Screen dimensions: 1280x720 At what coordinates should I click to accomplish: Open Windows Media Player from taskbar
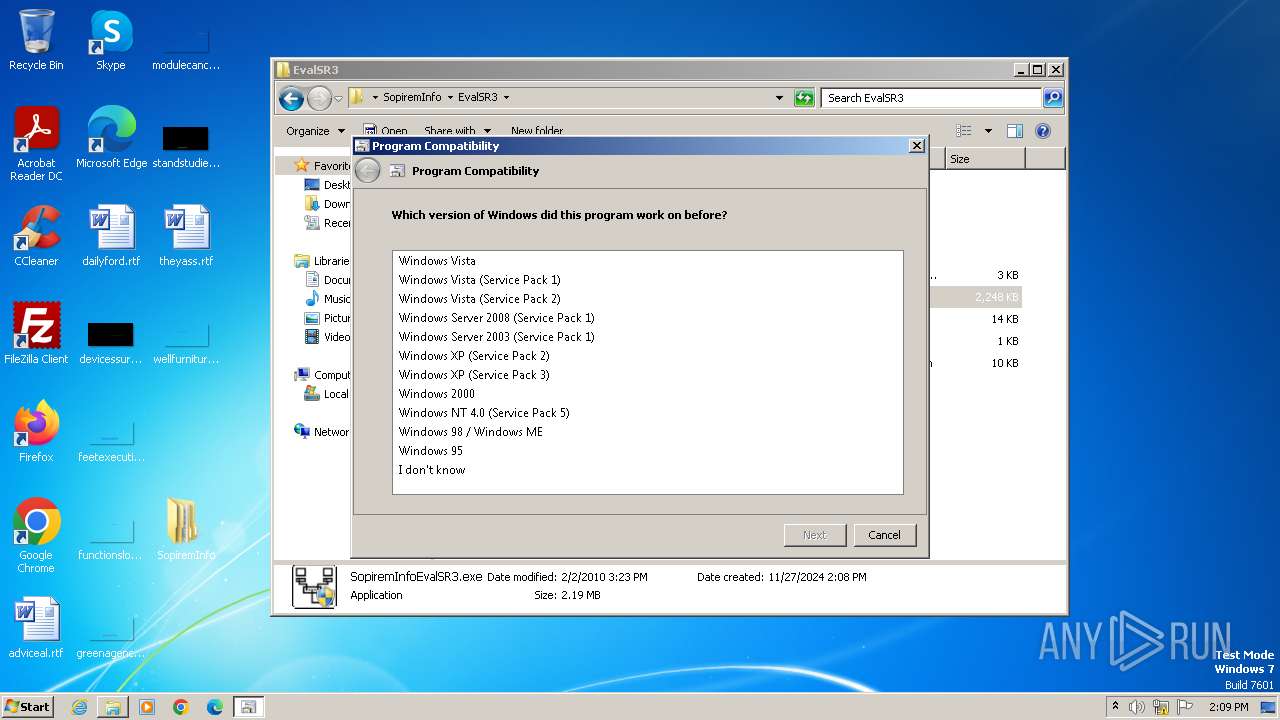coord(147,707)
